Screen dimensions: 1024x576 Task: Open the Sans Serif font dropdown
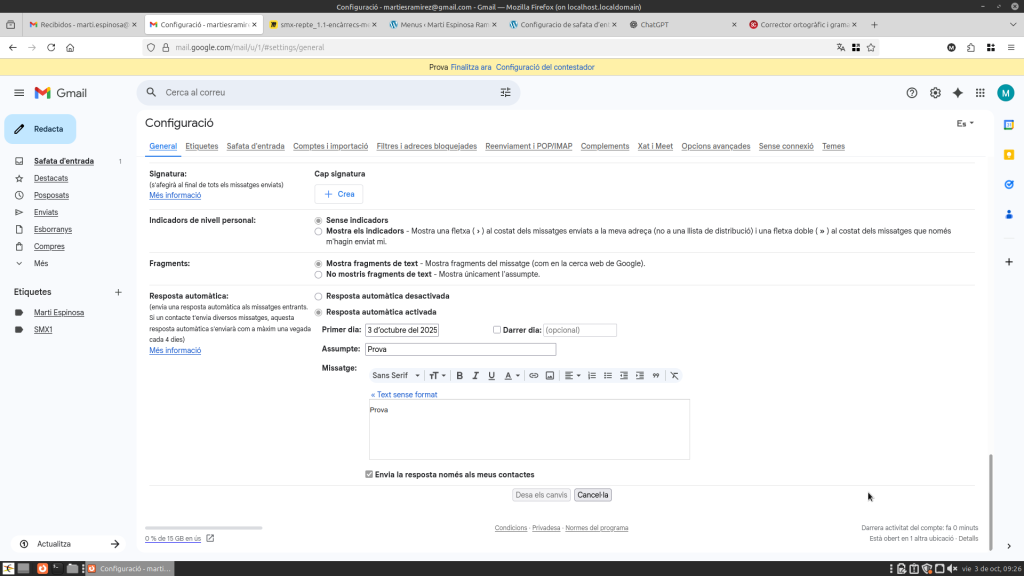[396, 376]
